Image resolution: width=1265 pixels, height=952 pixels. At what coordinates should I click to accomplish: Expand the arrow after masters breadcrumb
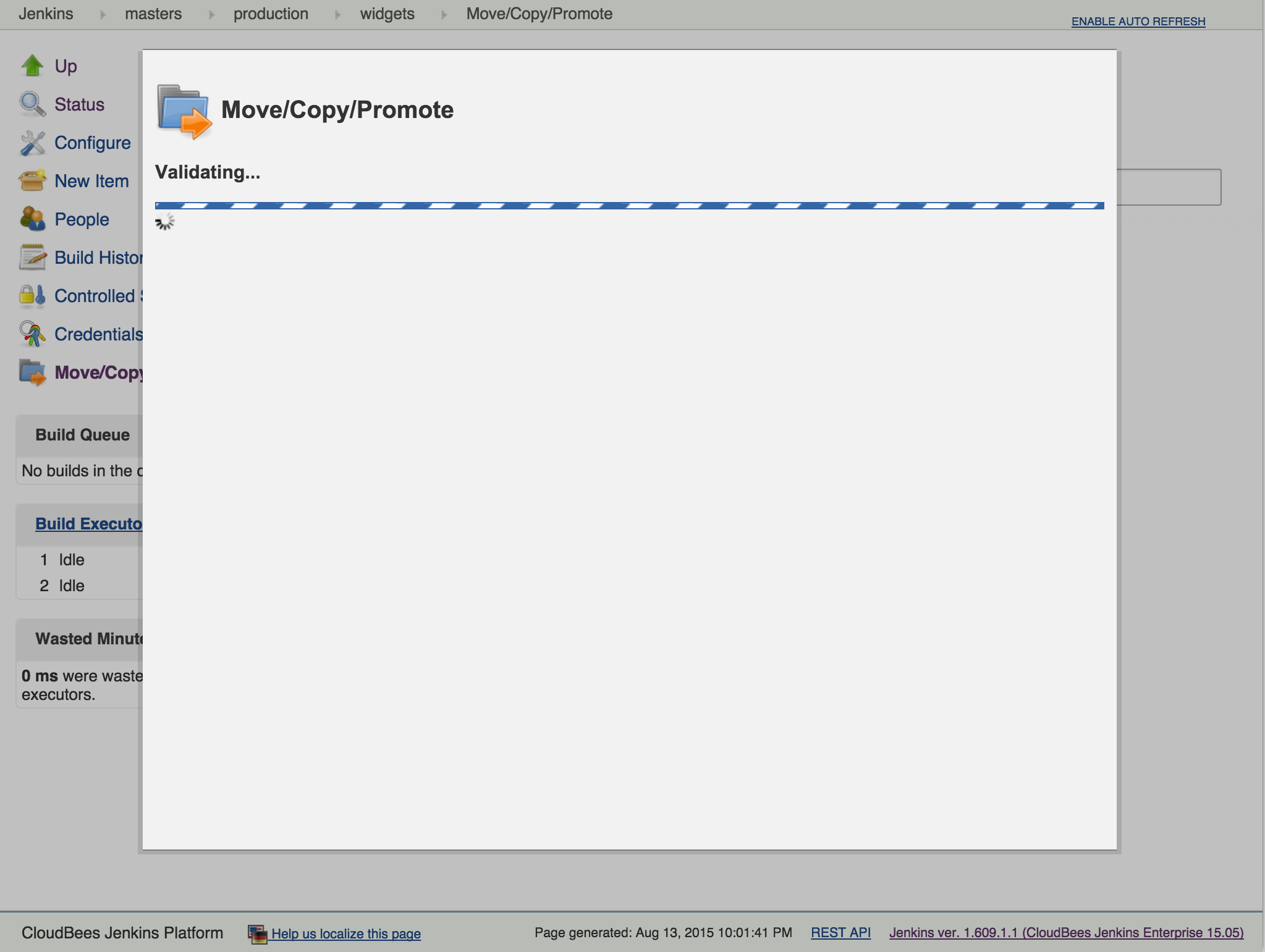(x=211, y=14)
